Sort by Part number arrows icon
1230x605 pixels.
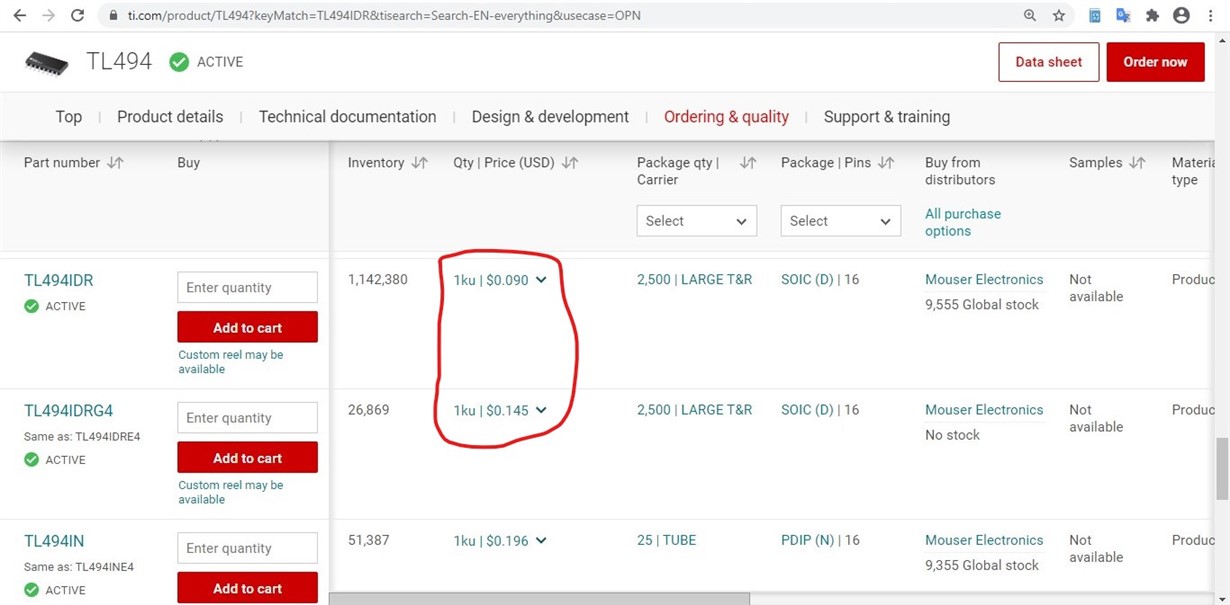click(x=115, y=162)
